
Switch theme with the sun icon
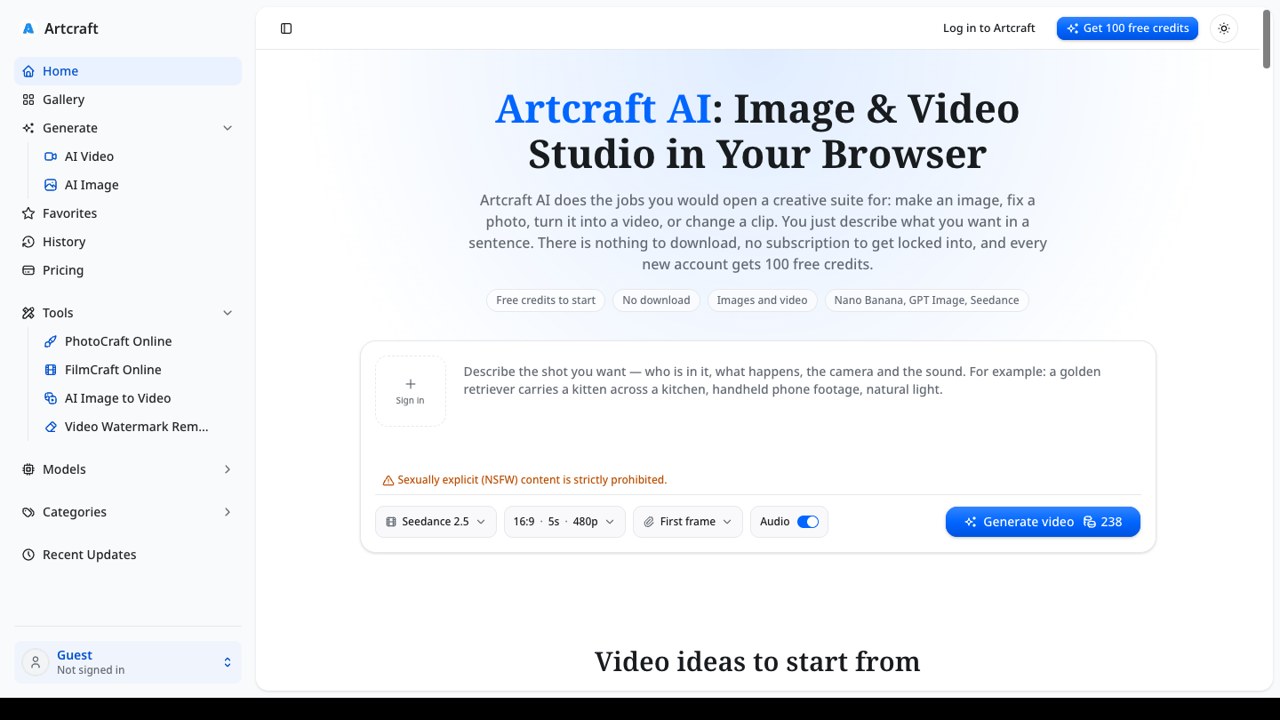1224,28
